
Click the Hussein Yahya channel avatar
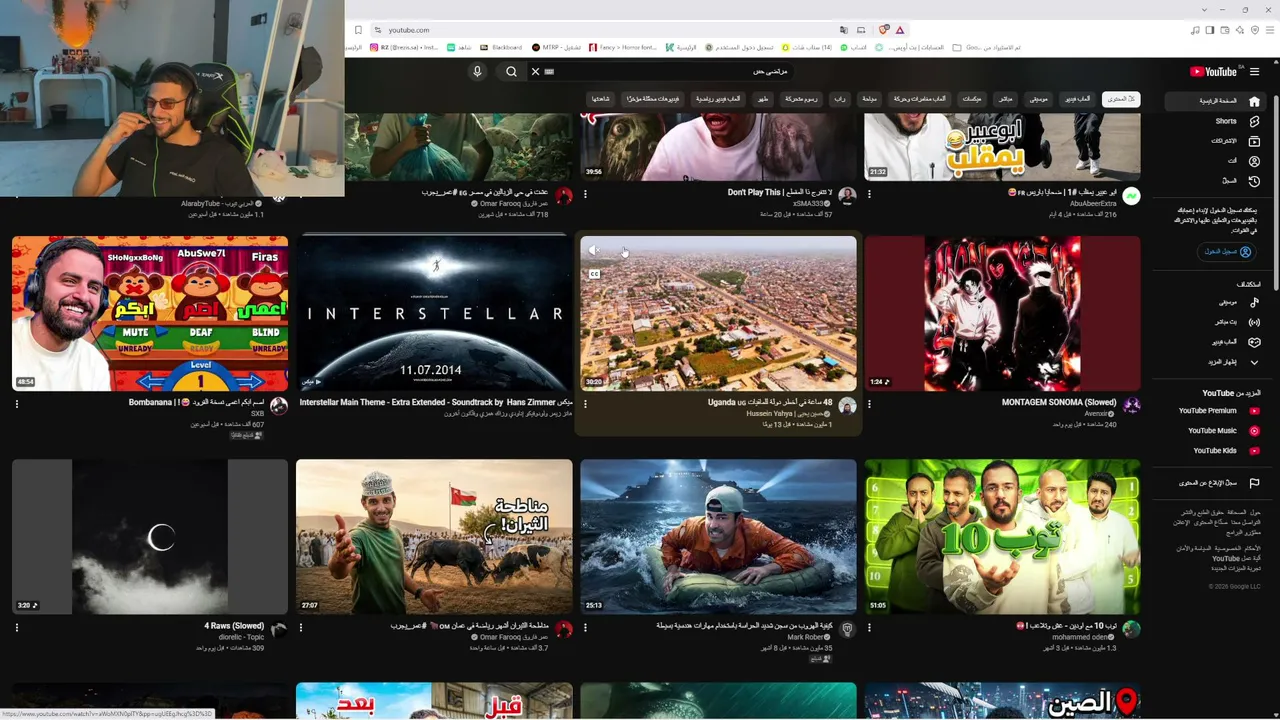[x=847, y=406]
